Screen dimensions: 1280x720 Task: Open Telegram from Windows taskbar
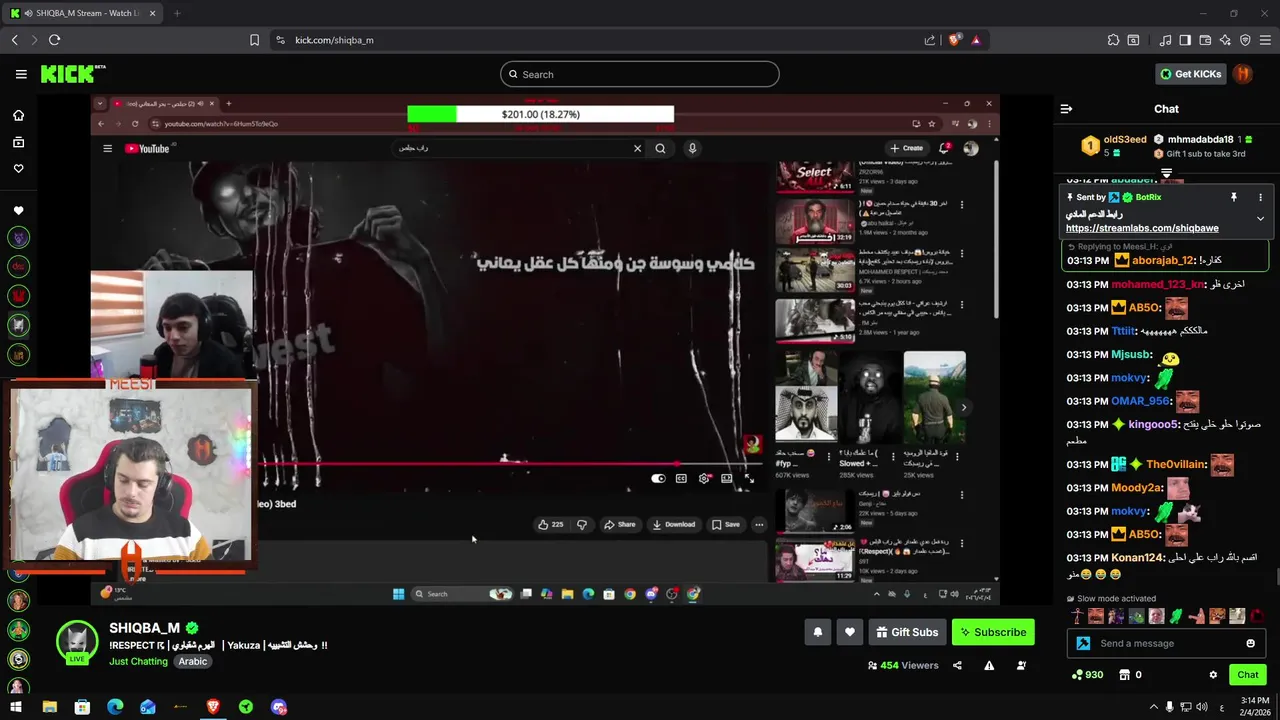pyautogui.click(x=246, y=707)
